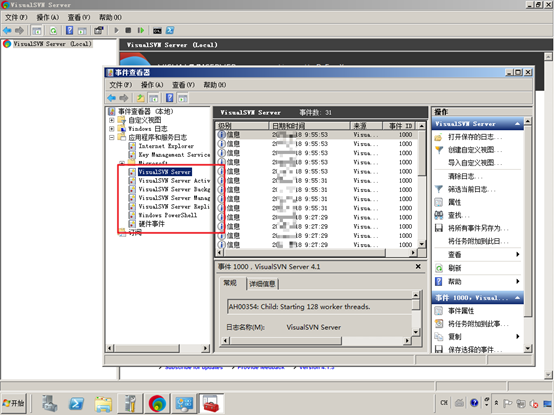Click Forward arrow in Event Viewer toolbar
Image resolution: width=554 pixels, height=415 pixels.
click(123, 98)
